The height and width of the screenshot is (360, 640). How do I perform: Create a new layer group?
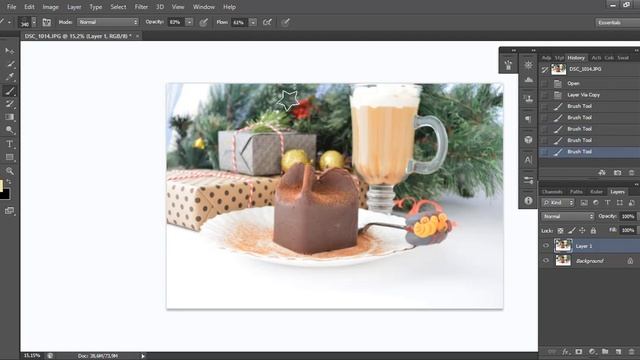pos(605,351)
